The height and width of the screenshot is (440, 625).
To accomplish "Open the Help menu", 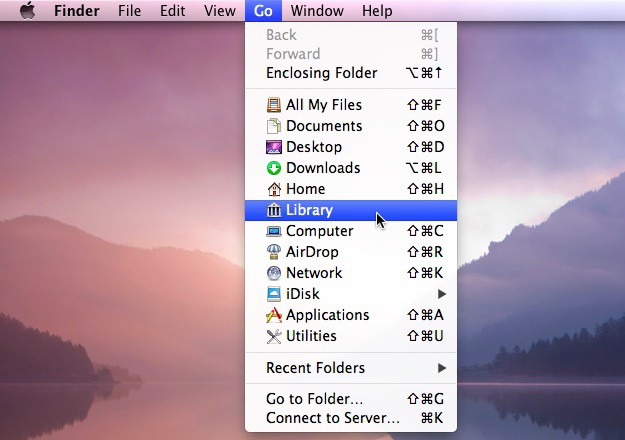I will click(377, 11).
